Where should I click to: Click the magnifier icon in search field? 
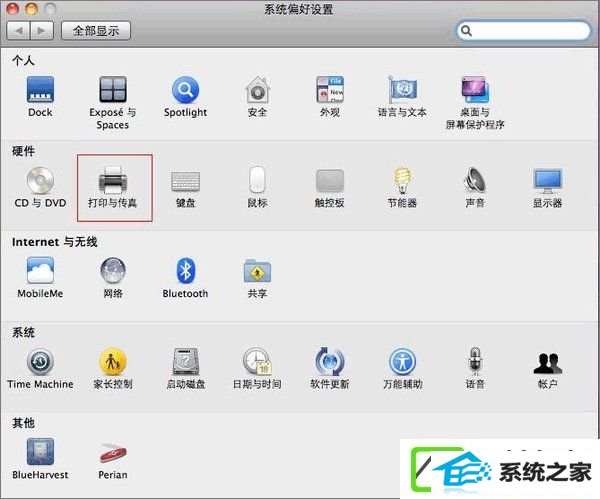coord(466,31)
